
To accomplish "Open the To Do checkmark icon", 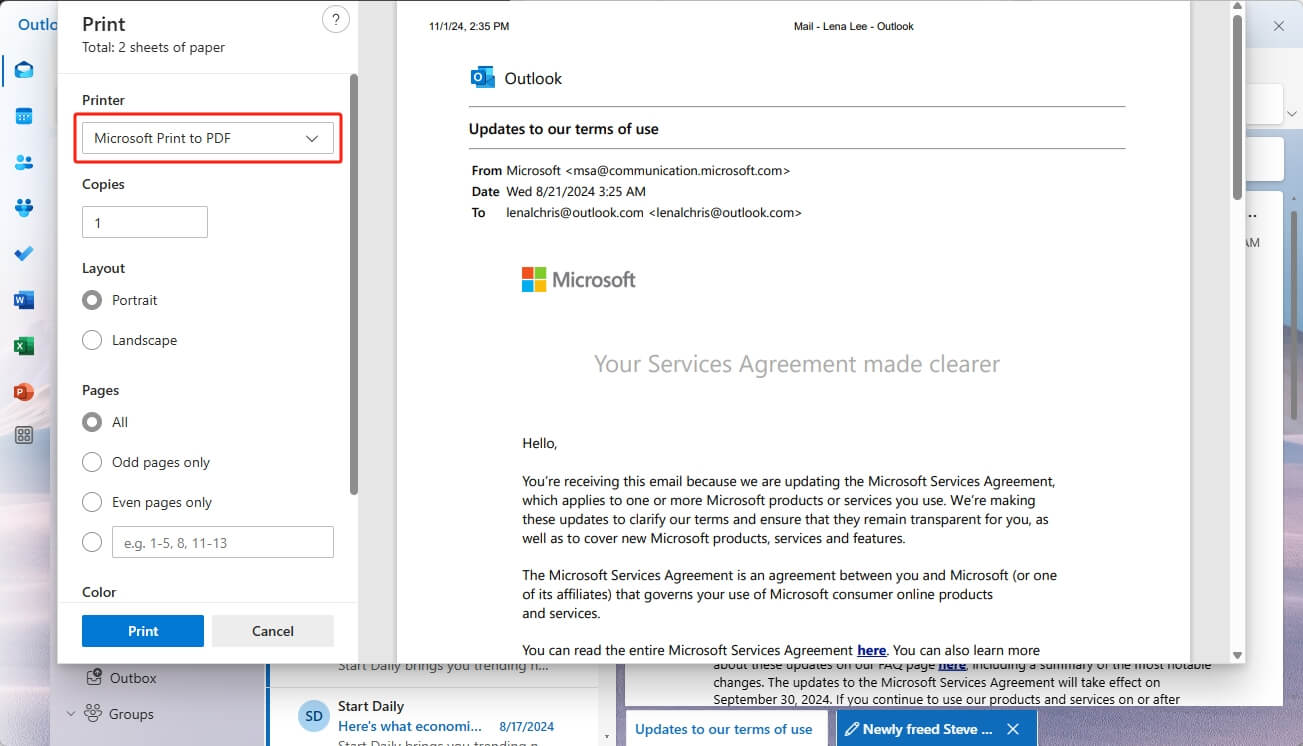I will (x=24, y=254).
